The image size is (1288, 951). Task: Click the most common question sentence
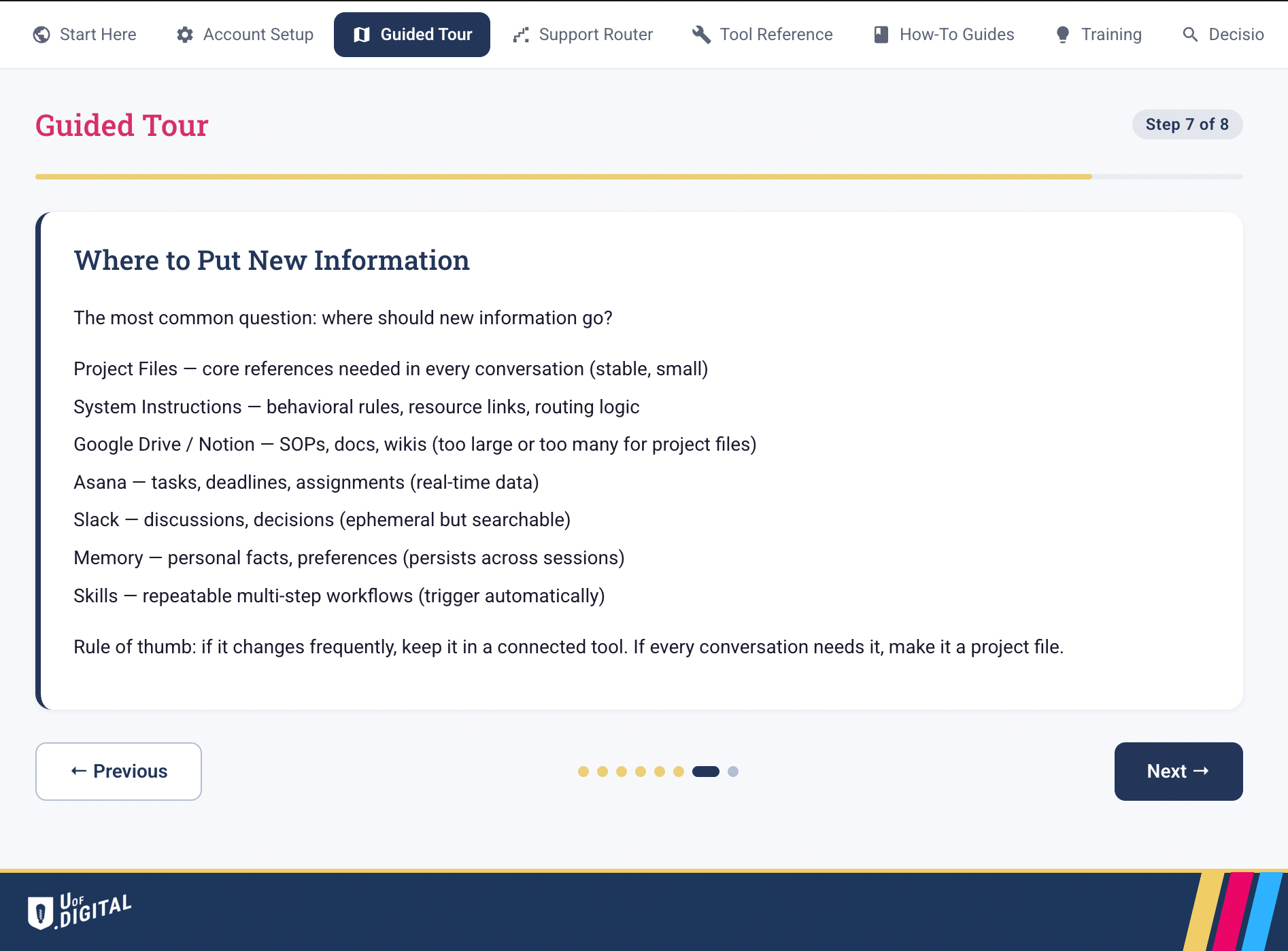(343, 318)
